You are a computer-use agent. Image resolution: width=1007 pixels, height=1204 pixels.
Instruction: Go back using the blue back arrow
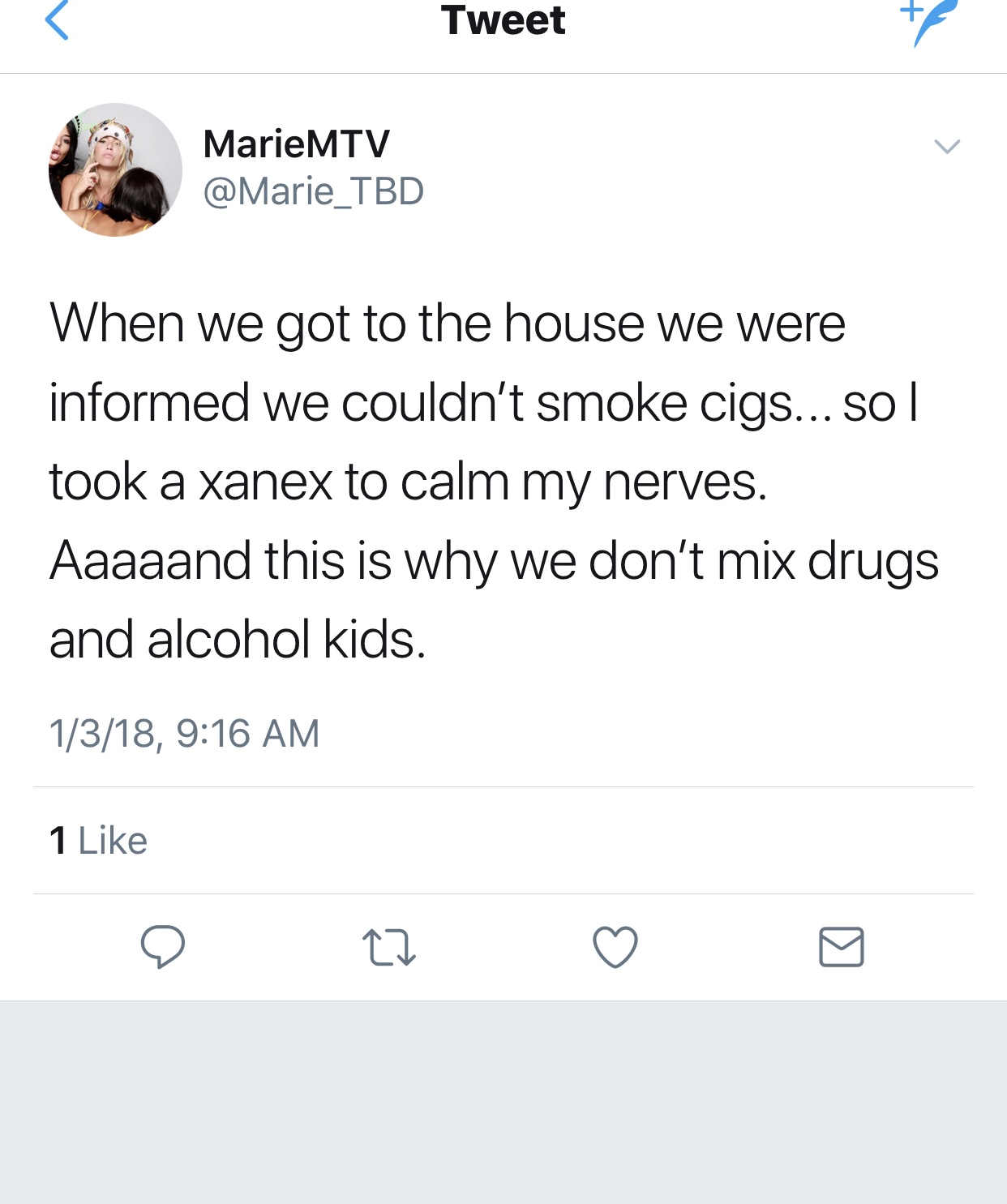tap(57, 20)
